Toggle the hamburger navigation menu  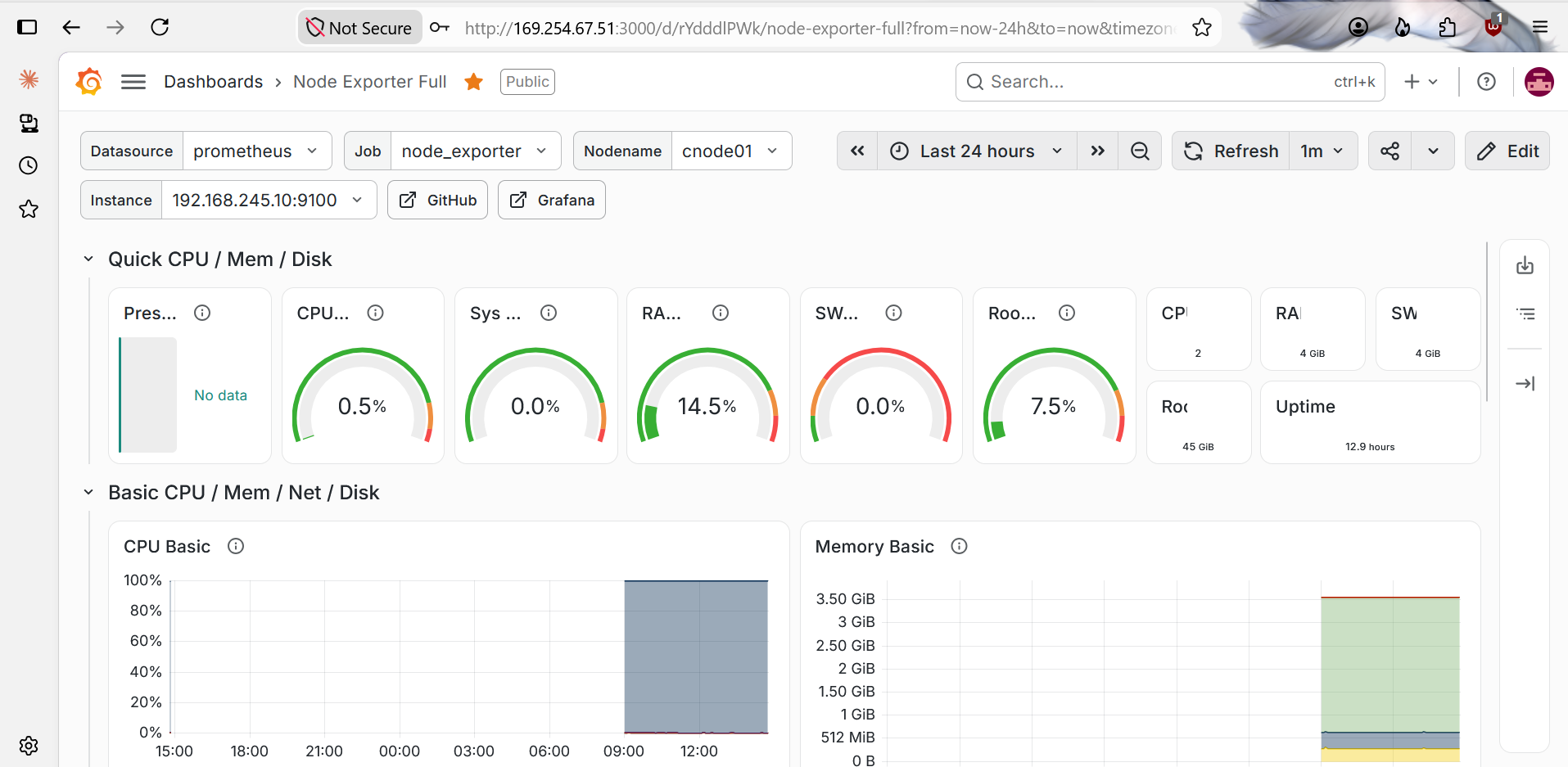(x=133, y=82)
